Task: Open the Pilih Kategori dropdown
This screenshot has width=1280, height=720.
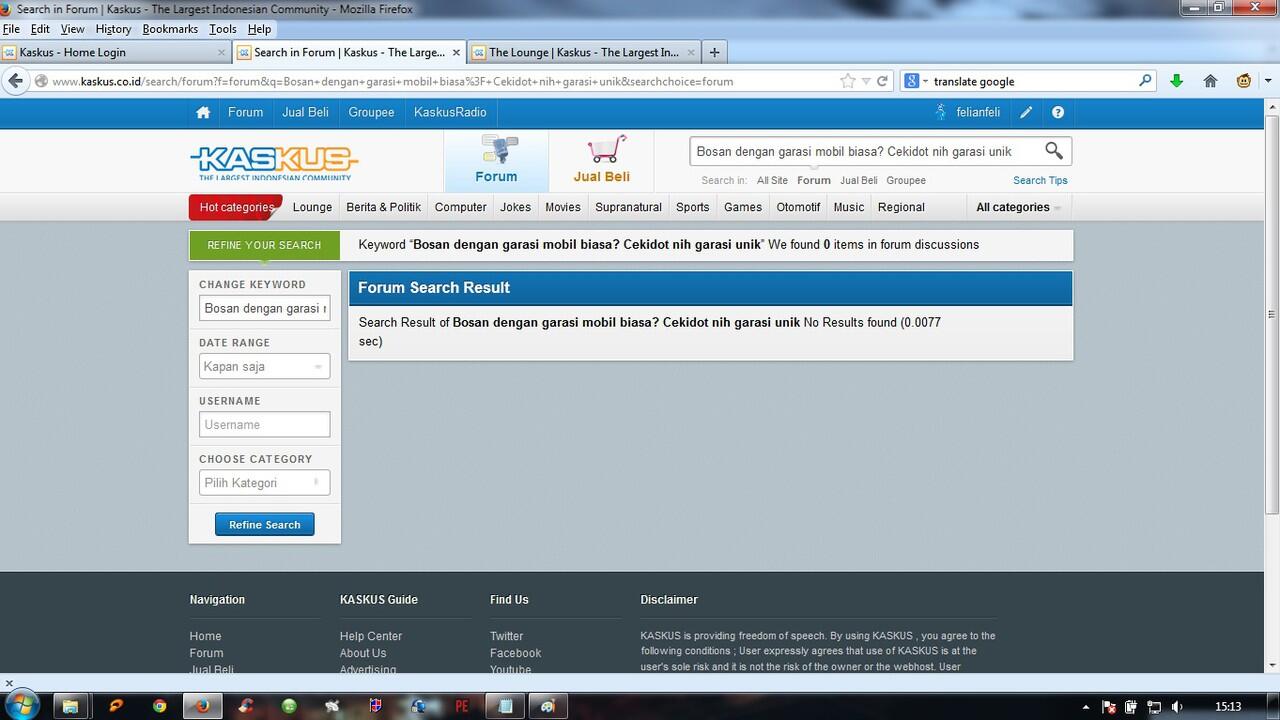Action: pos(264,483)
